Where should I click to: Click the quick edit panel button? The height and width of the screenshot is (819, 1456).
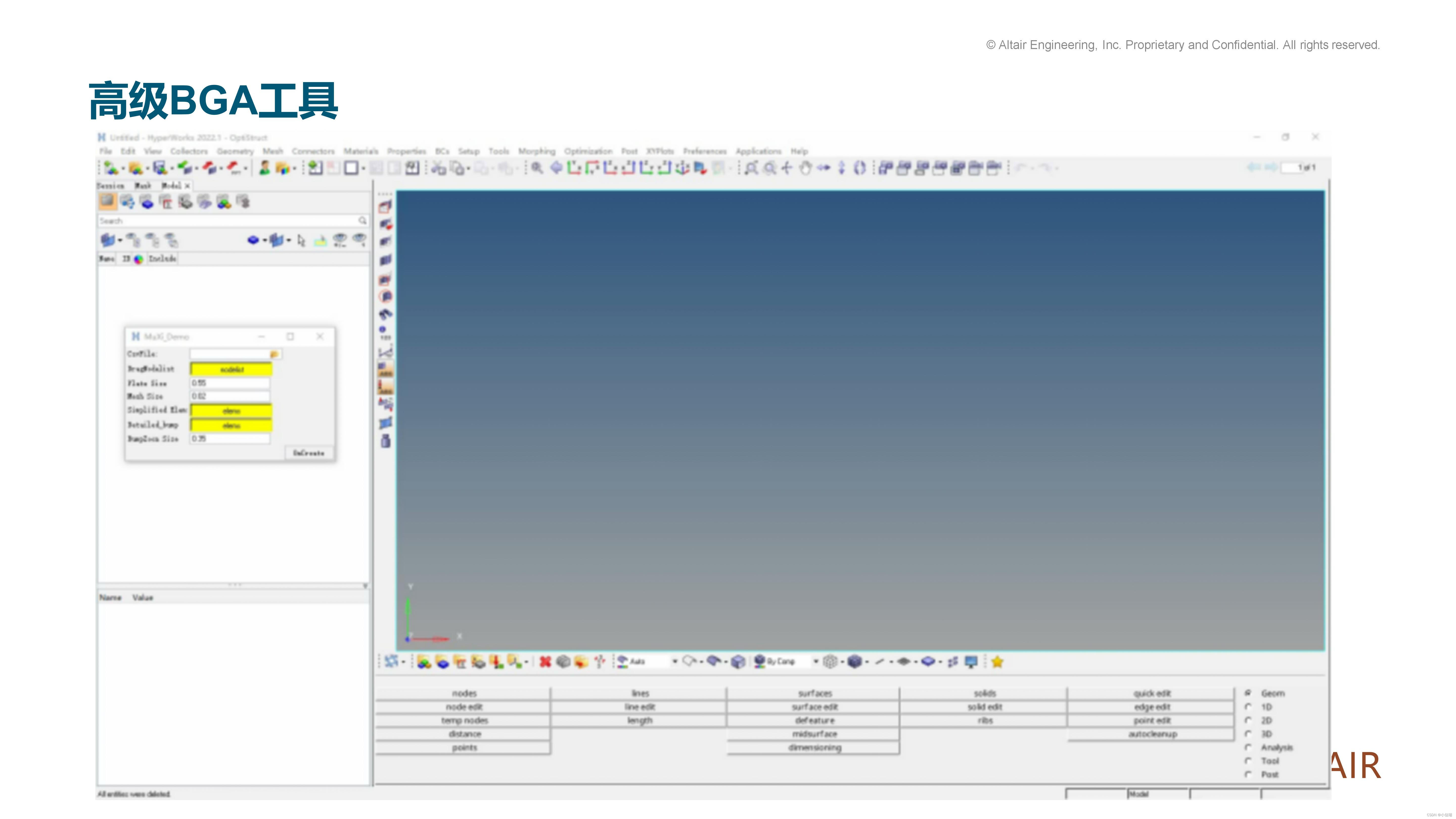point(1152,694)
